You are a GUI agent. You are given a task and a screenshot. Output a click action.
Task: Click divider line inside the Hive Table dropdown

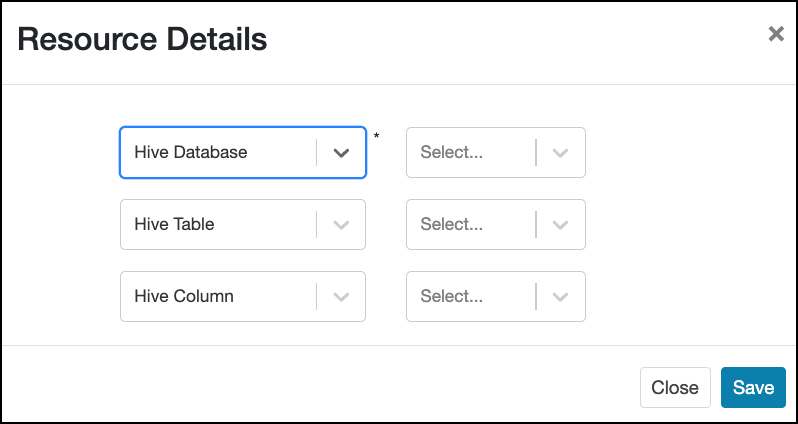(317, 225)
